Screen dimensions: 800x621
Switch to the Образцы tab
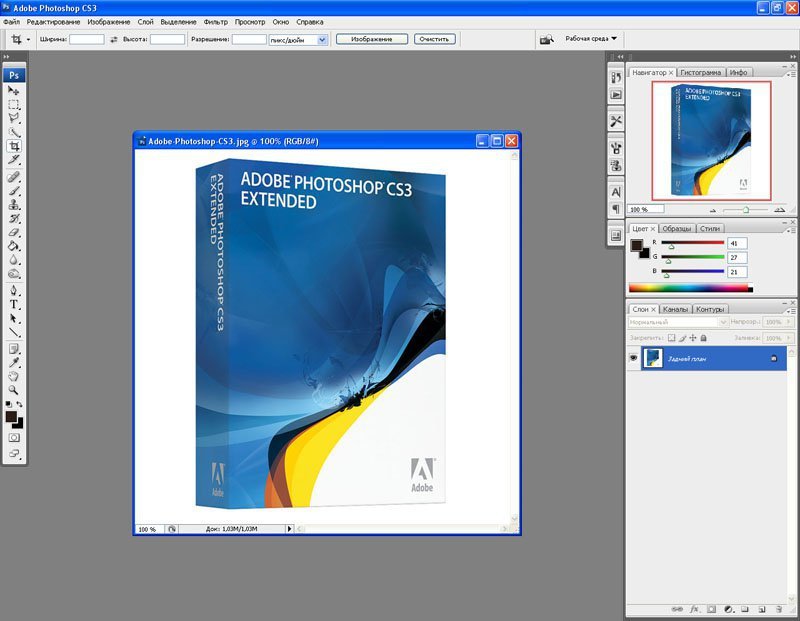point(677,229)
